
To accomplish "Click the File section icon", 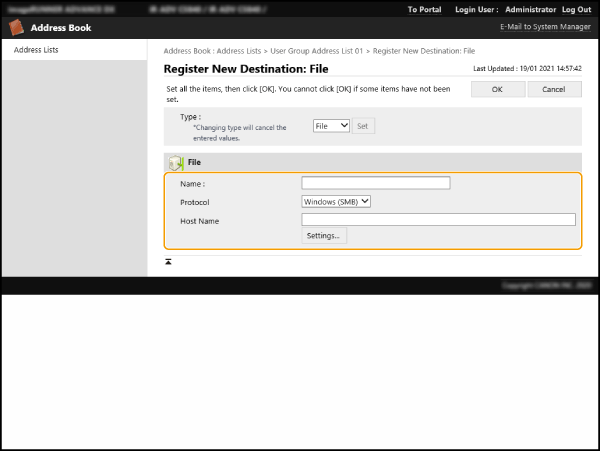I will 175,162.
